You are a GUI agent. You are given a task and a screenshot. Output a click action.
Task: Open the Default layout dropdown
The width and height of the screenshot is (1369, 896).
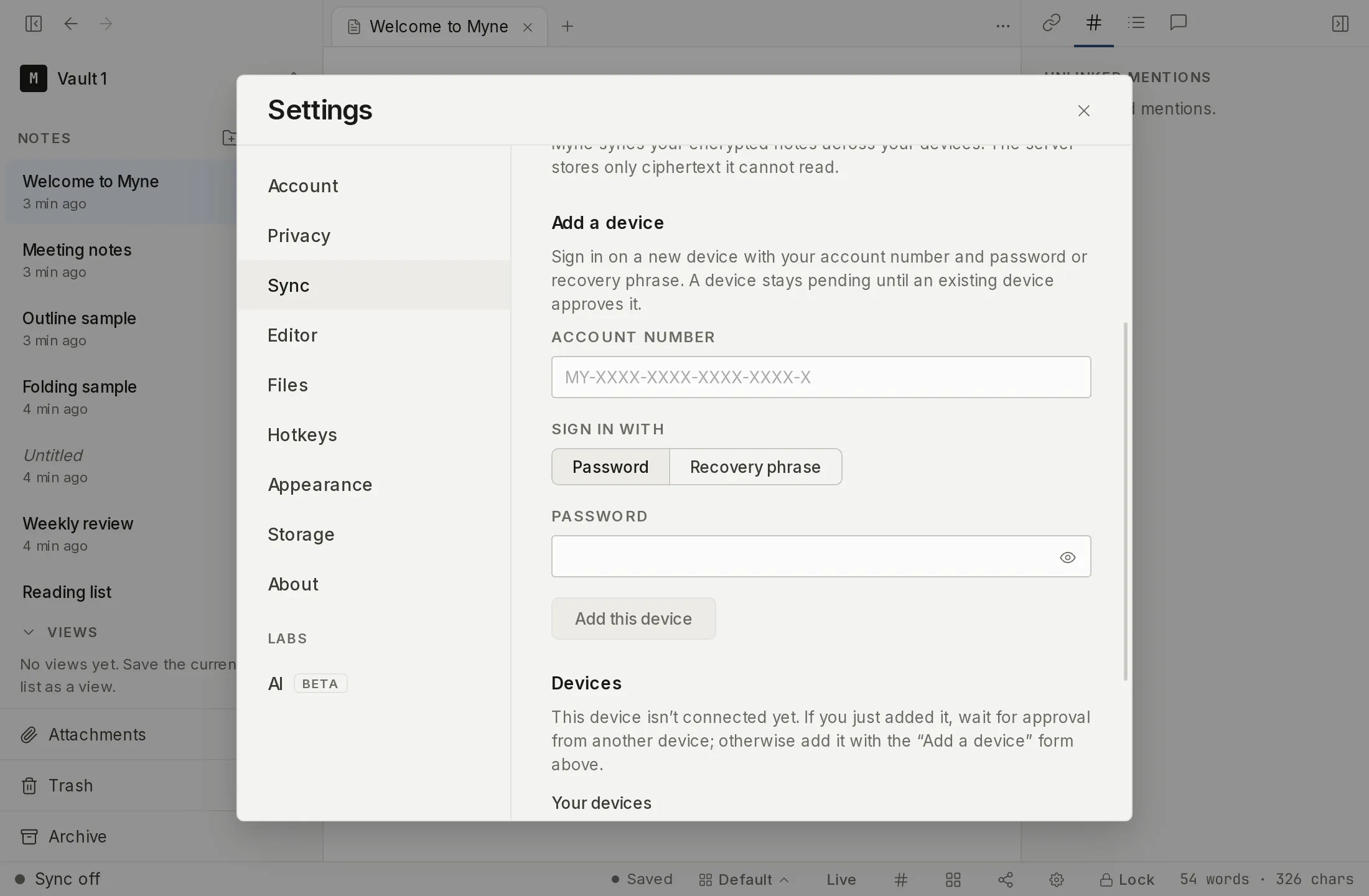pos(744,879)
